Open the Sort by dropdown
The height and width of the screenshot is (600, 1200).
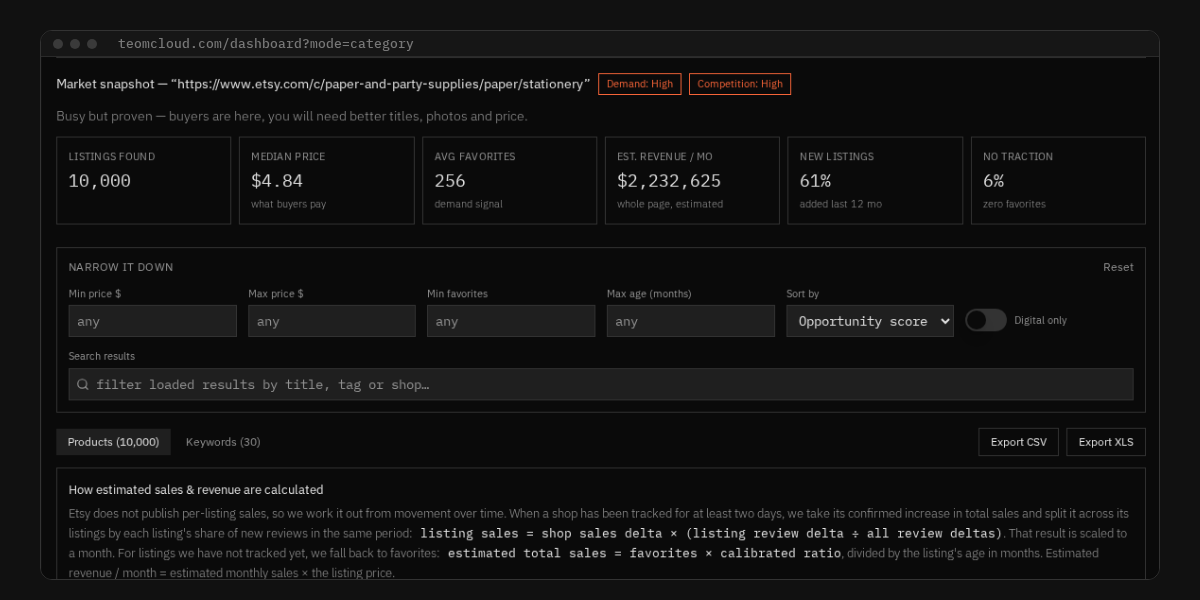click(x=870, y=321)
